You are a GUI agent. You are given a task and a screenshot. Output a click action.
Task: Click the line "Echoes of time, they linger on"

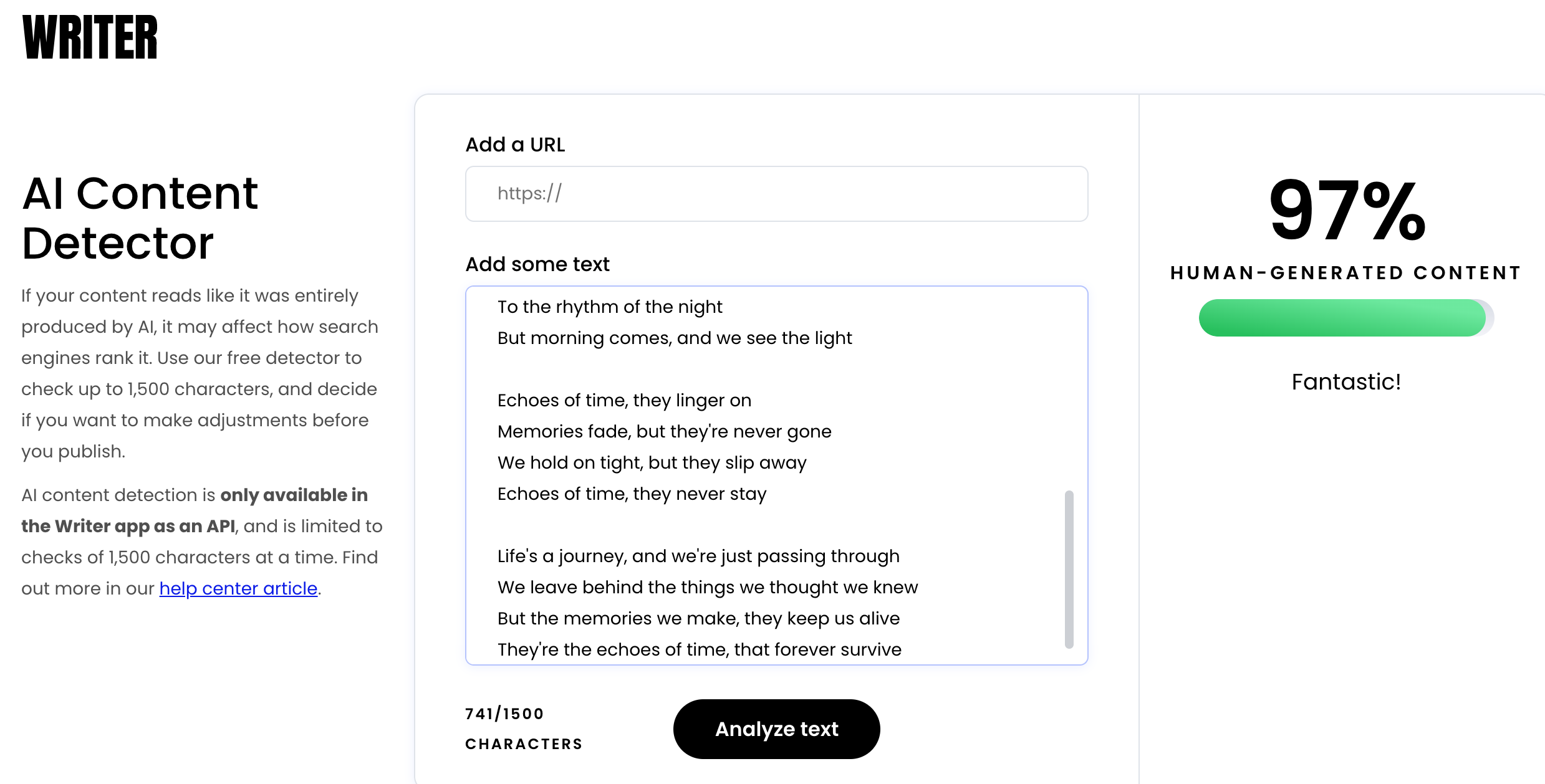point(624,400)
